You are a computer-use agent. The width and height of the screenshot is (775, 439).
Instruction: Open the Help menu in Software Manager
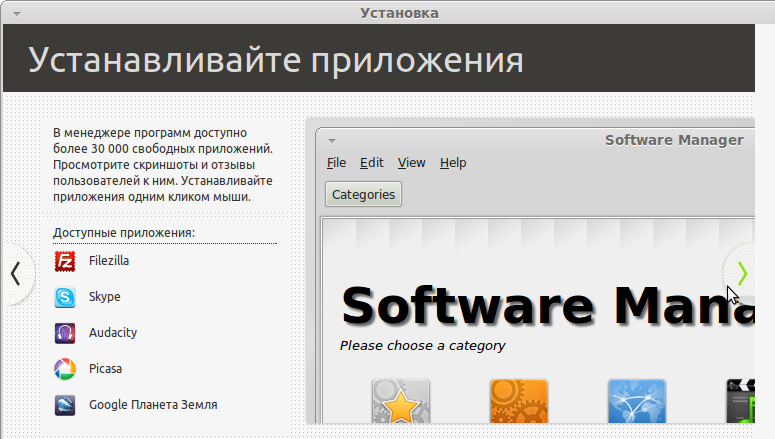pyautogui.click(x=453, y=163)
